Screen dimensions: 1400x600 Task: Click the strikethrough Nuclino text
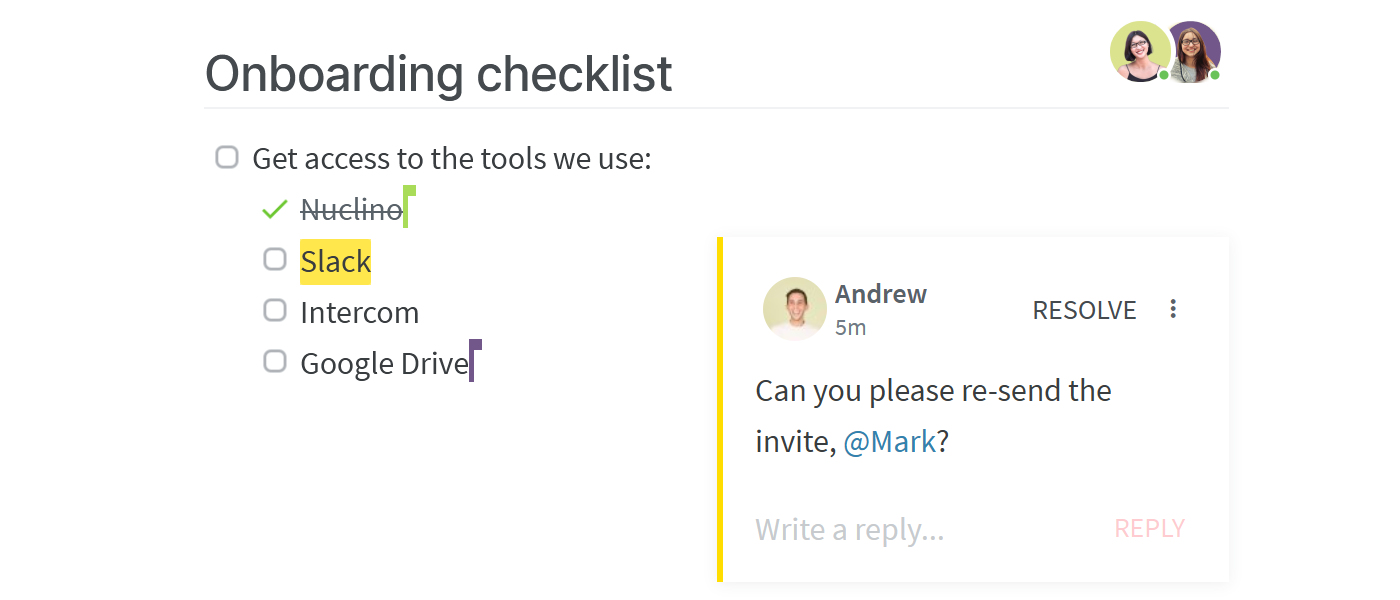(x=351, y=210)
